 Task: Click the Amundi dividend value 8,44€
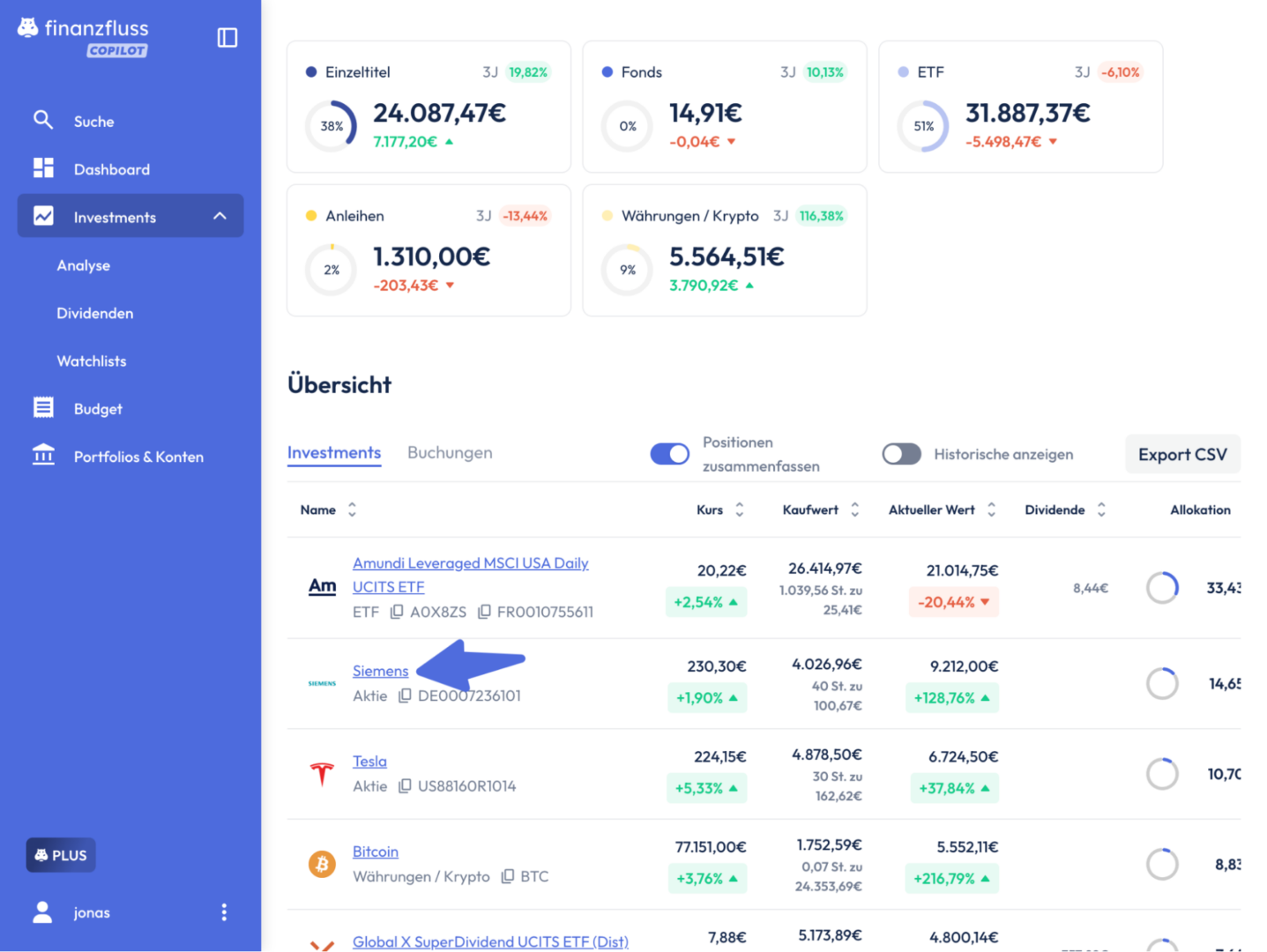coord(1091,588)
